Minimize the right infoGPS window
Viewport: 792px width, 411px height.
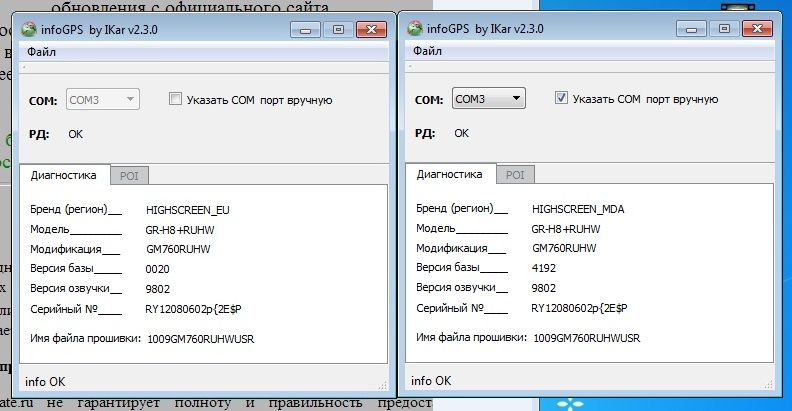coord(697,30)
